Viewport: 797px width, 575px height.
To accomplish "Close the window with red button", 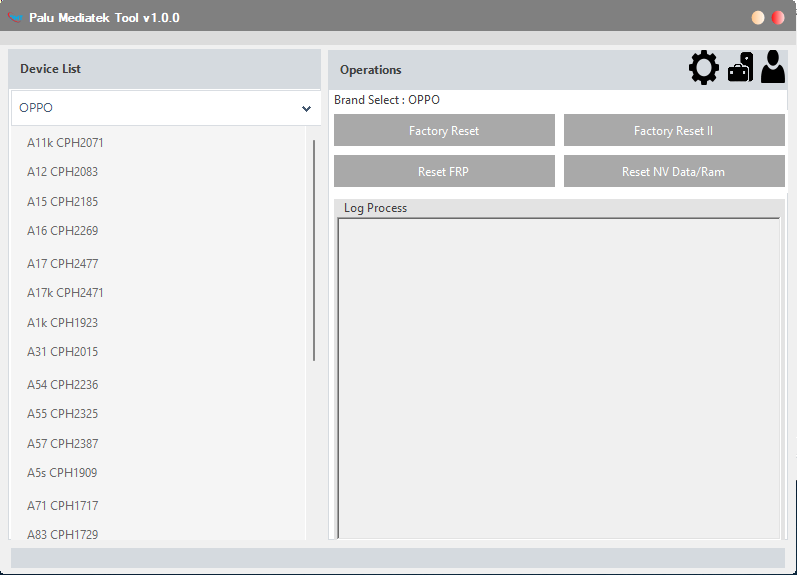I will coord(777,18).
